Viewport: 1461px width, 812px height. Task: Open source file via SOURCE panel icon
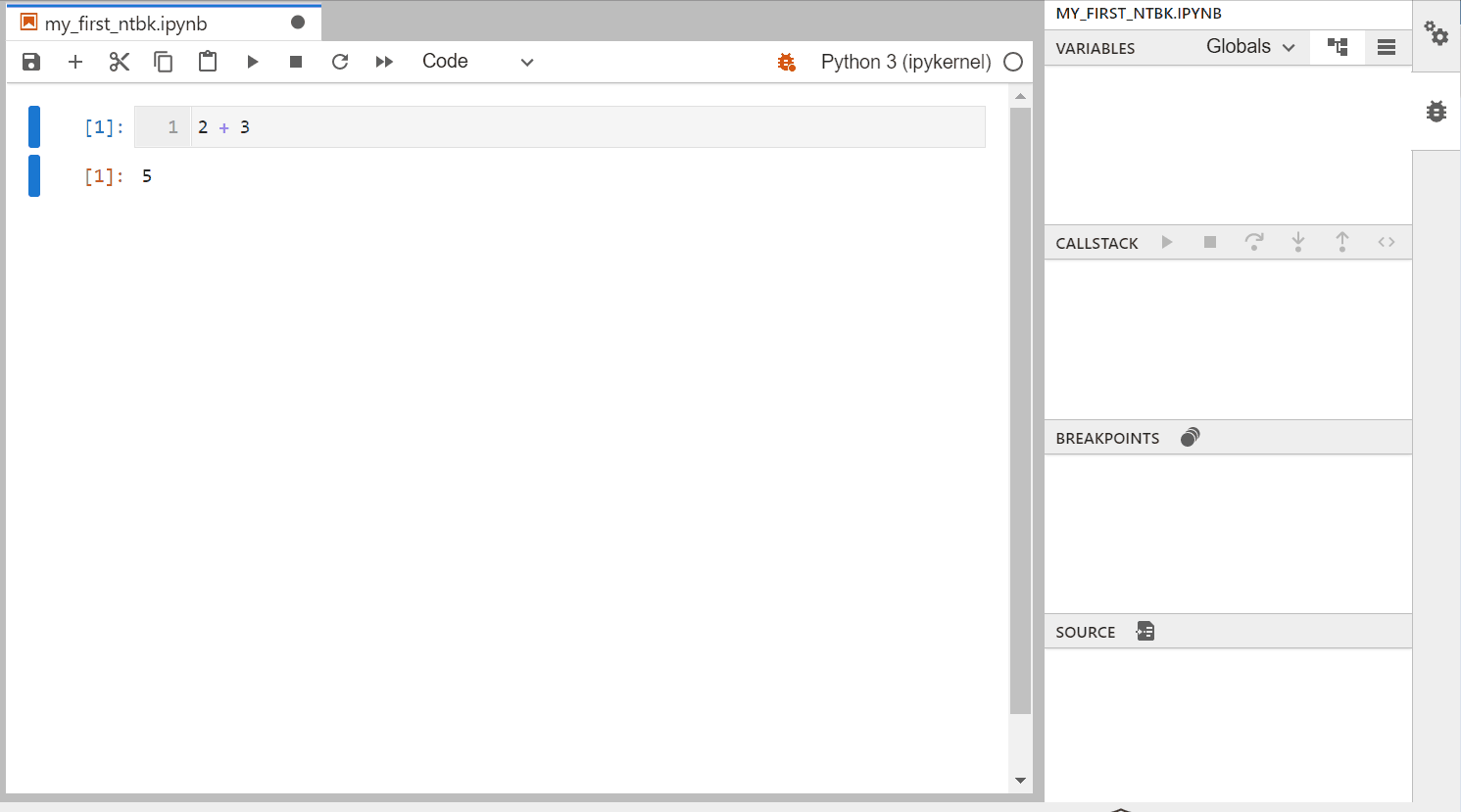point(1144,631)
